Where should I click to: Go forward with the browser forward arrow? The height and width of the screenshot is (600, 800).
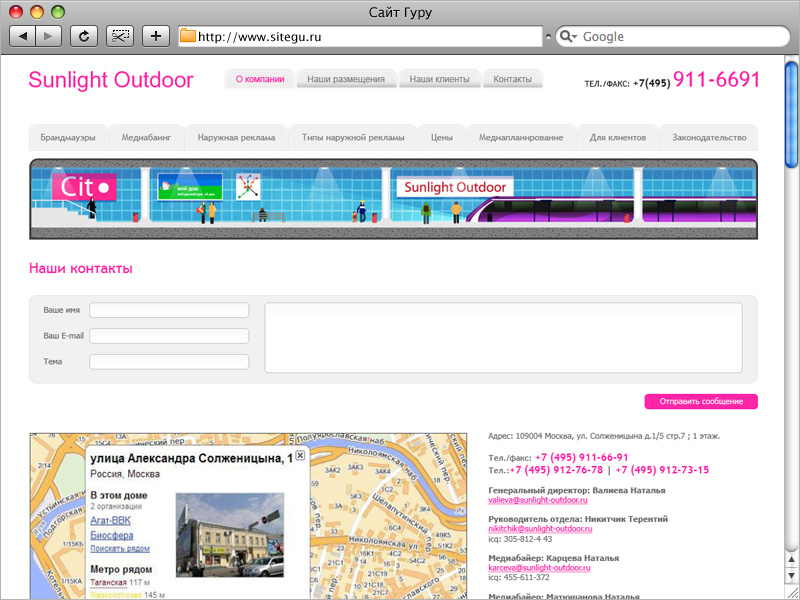pyautogui.click(x=49, y=36)
